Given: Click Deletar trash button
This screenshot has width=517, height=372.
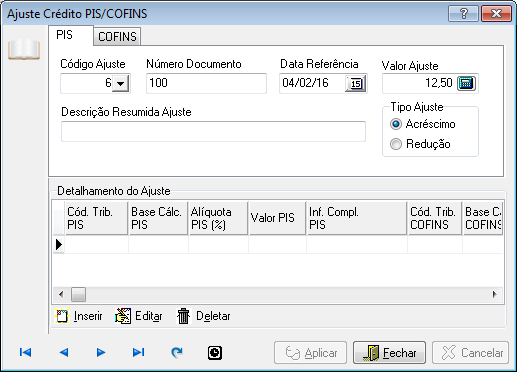Looking at the screenshot, I should tap(204, 316).
